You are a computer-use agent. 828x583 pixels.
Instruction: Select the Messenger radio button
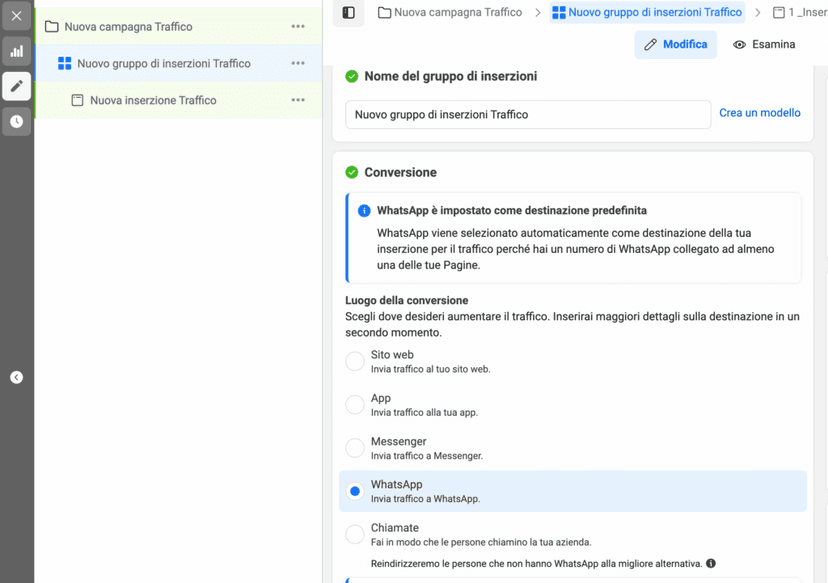pos(355,448)
